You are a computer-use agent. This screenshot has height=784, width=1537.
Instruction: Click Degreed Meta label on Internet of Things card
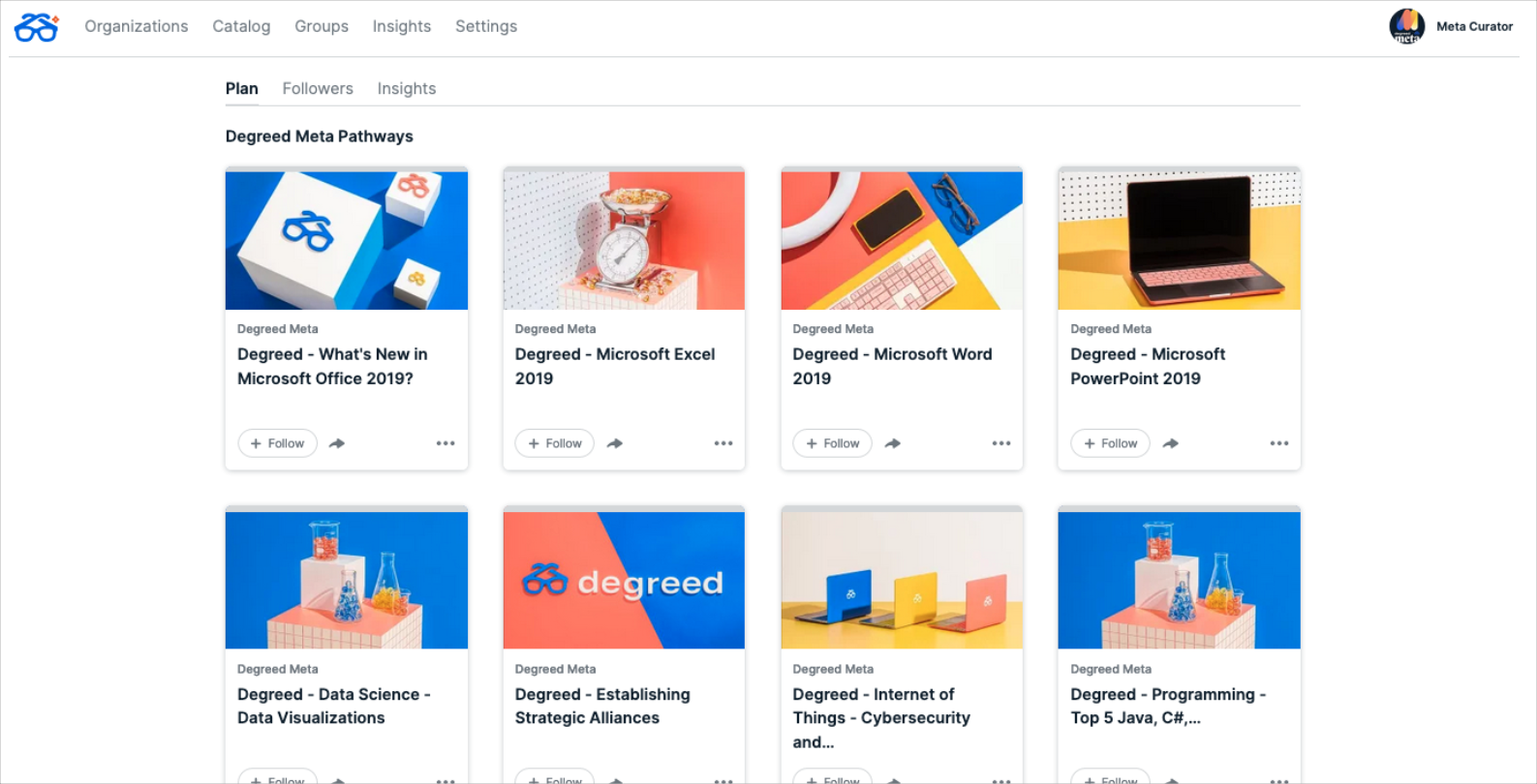[833, 669]
